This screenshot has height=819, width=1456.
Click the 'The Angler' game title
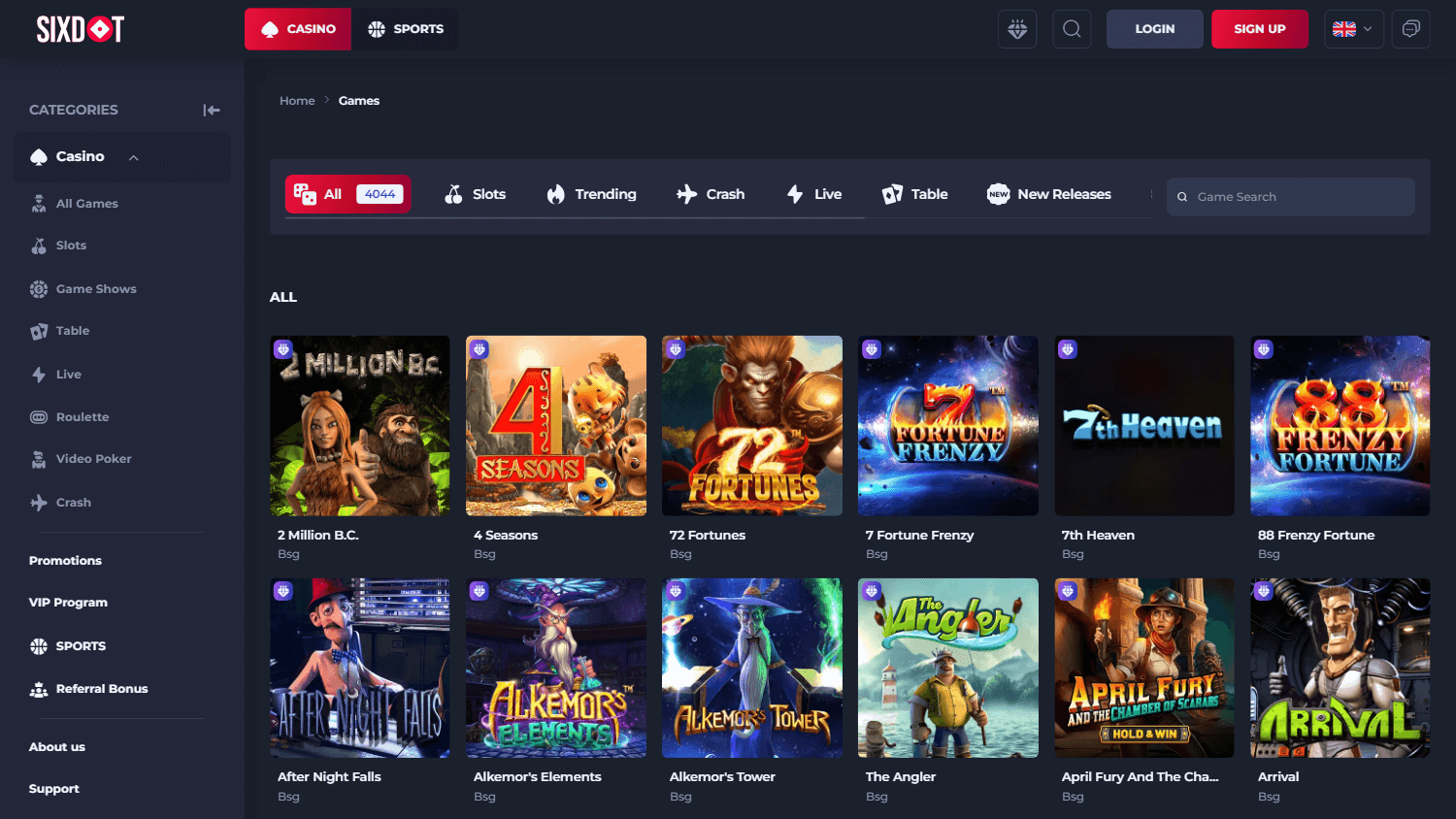[901, 777]
